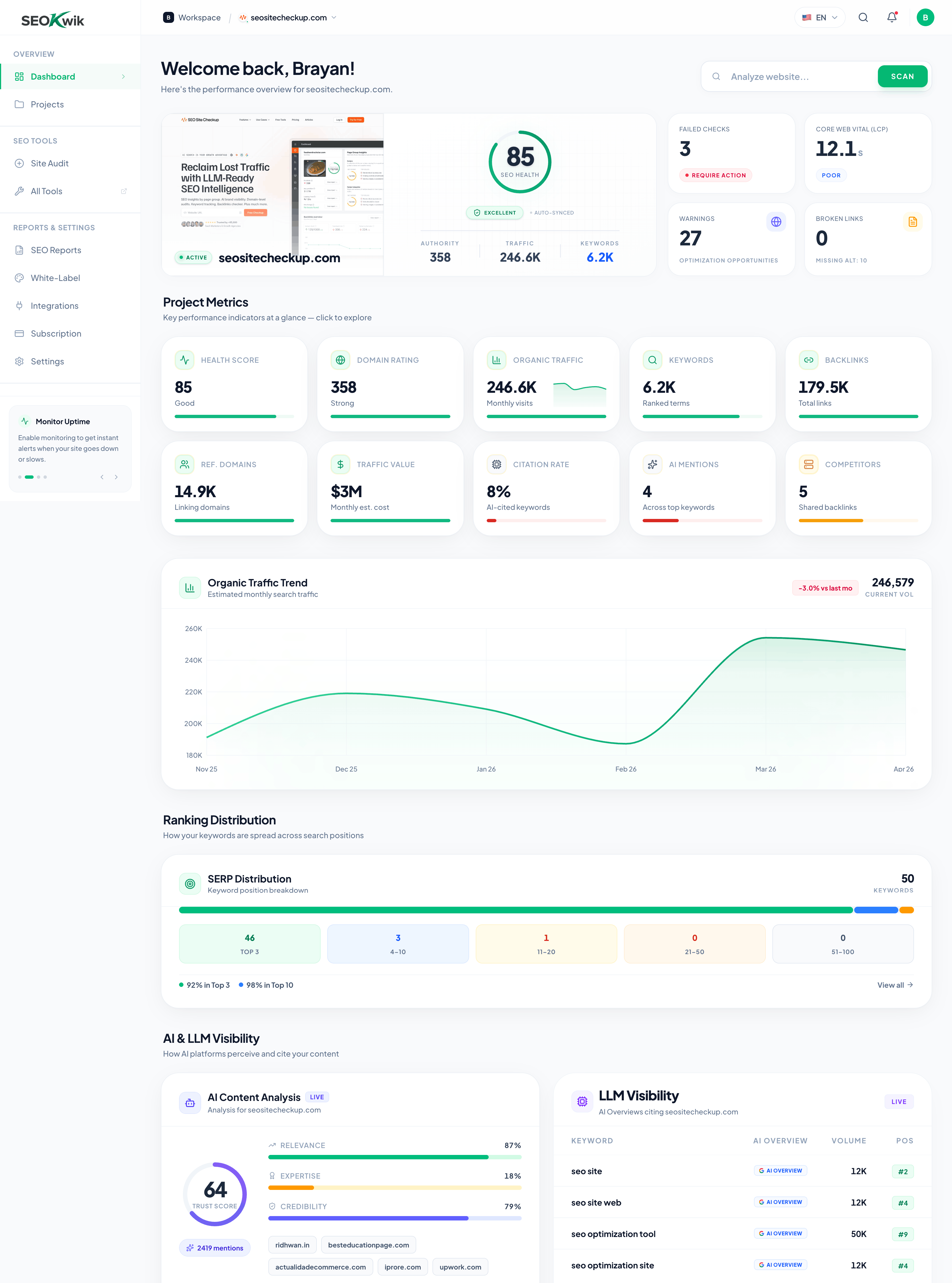Click the 64 Trust Score ring

tap(215, 1194)
